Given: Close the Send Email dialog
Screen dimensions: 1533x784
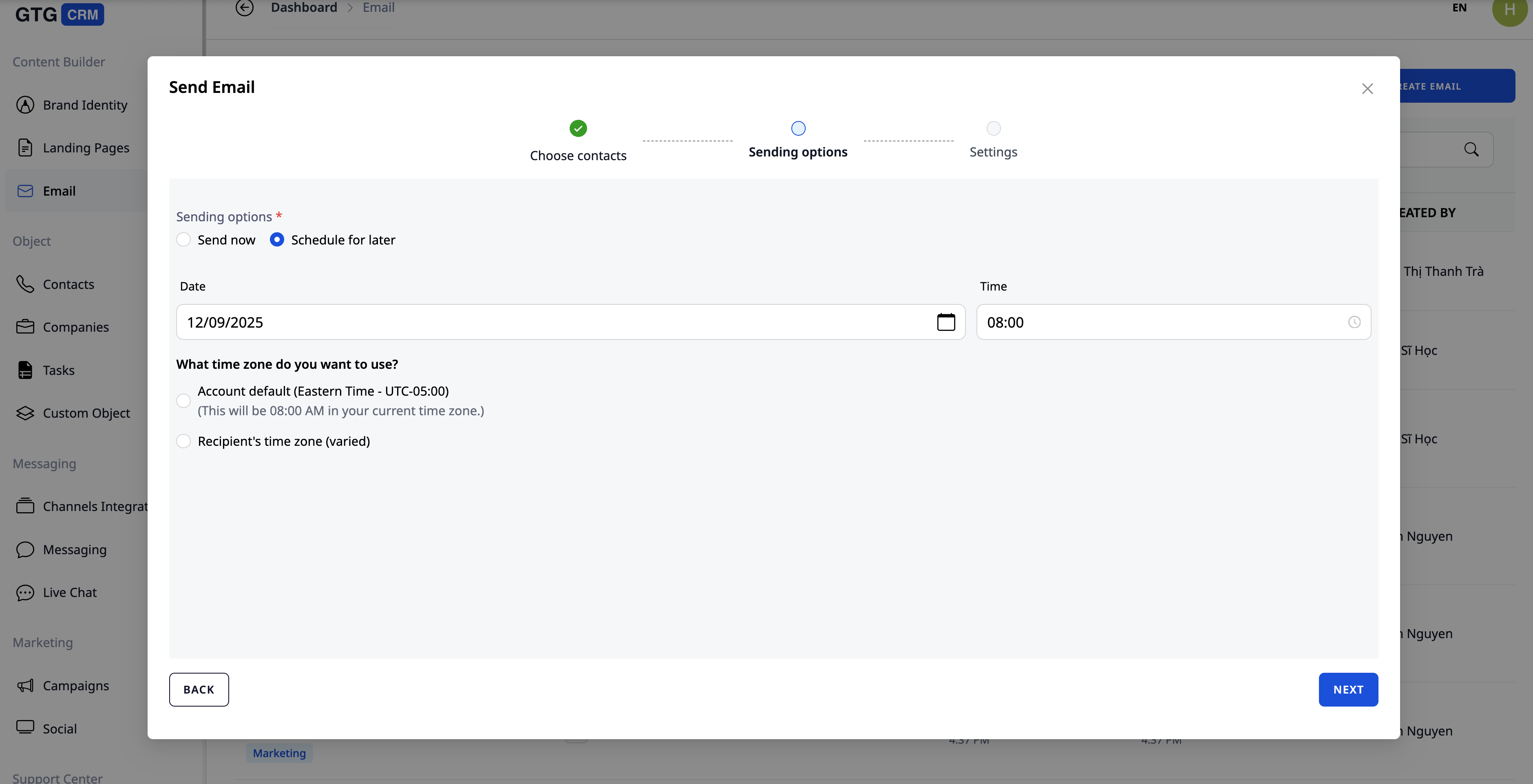Looking at the screenshot, I should pos(1367,89).
